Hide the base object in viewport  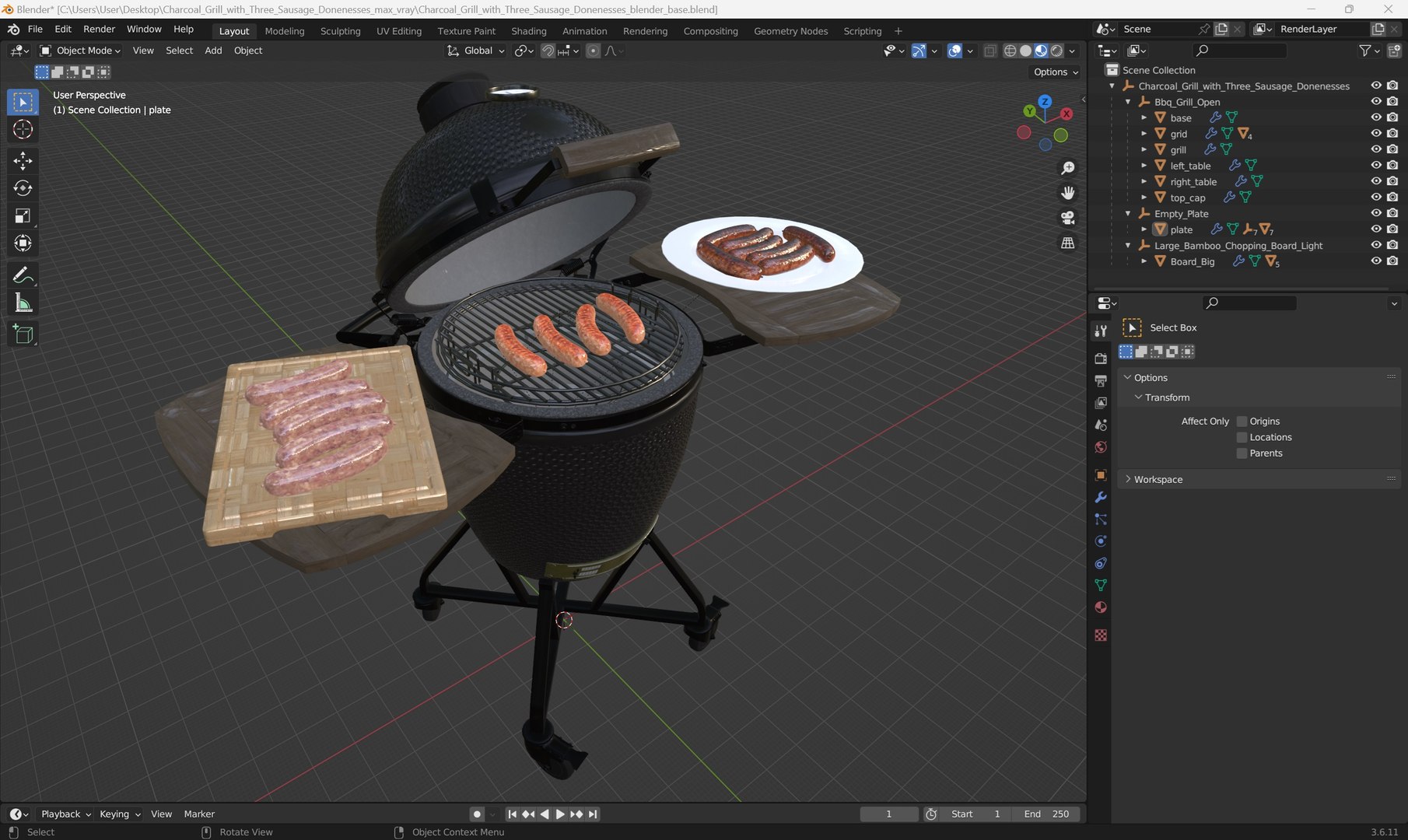point(1375,117)
